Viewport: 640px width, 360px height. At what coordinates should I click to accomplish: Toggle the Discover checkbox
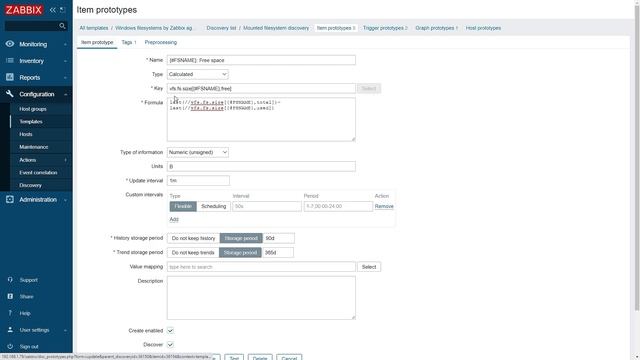(x=170, y=344)
